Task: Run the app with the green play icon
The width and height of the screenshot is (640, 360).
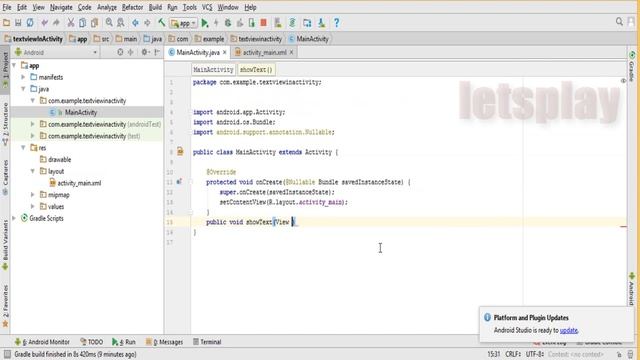Action: [205, 23]
